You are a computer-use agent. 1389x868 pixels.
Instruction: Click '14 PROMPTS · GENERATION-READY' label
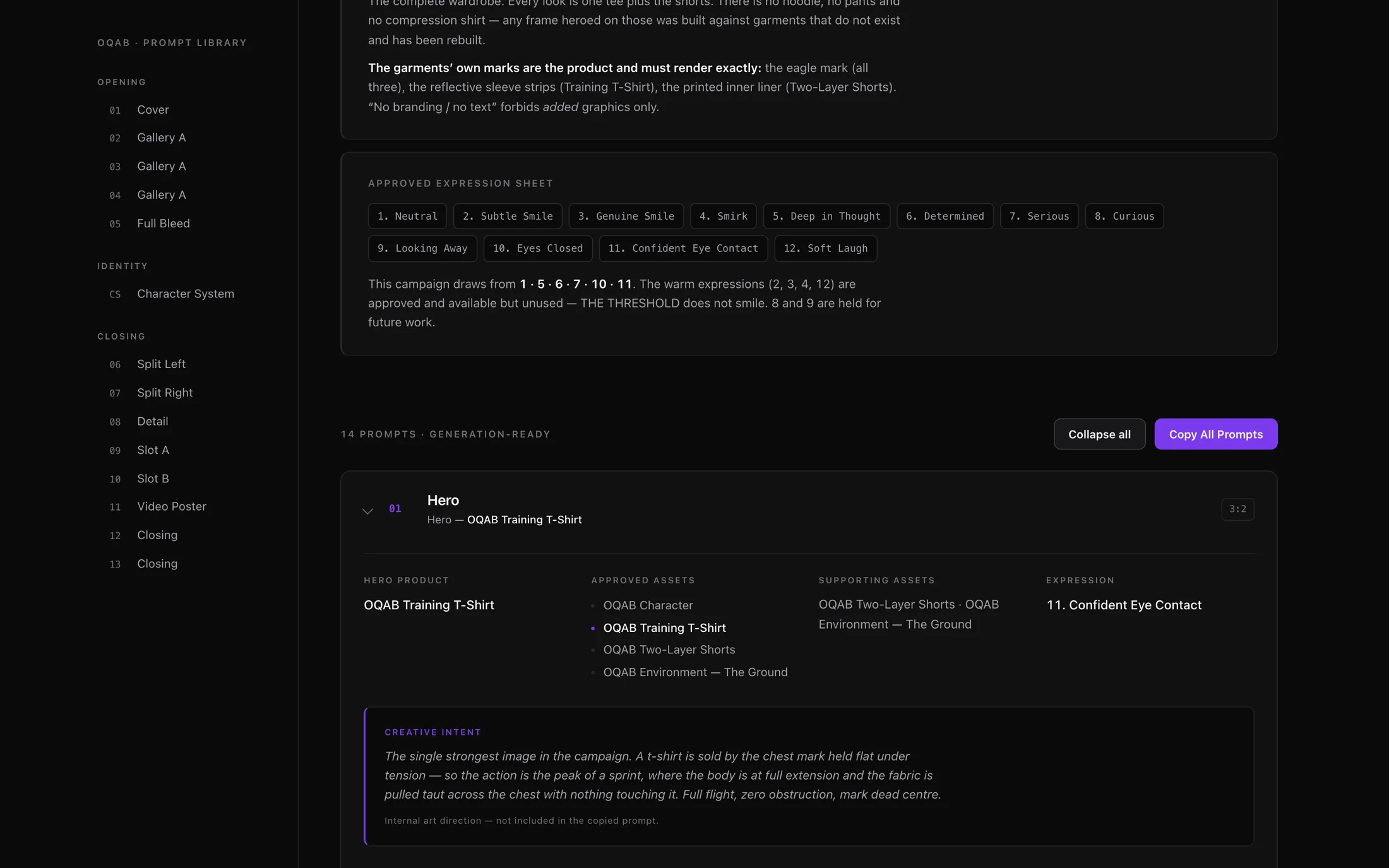(445, 434)
